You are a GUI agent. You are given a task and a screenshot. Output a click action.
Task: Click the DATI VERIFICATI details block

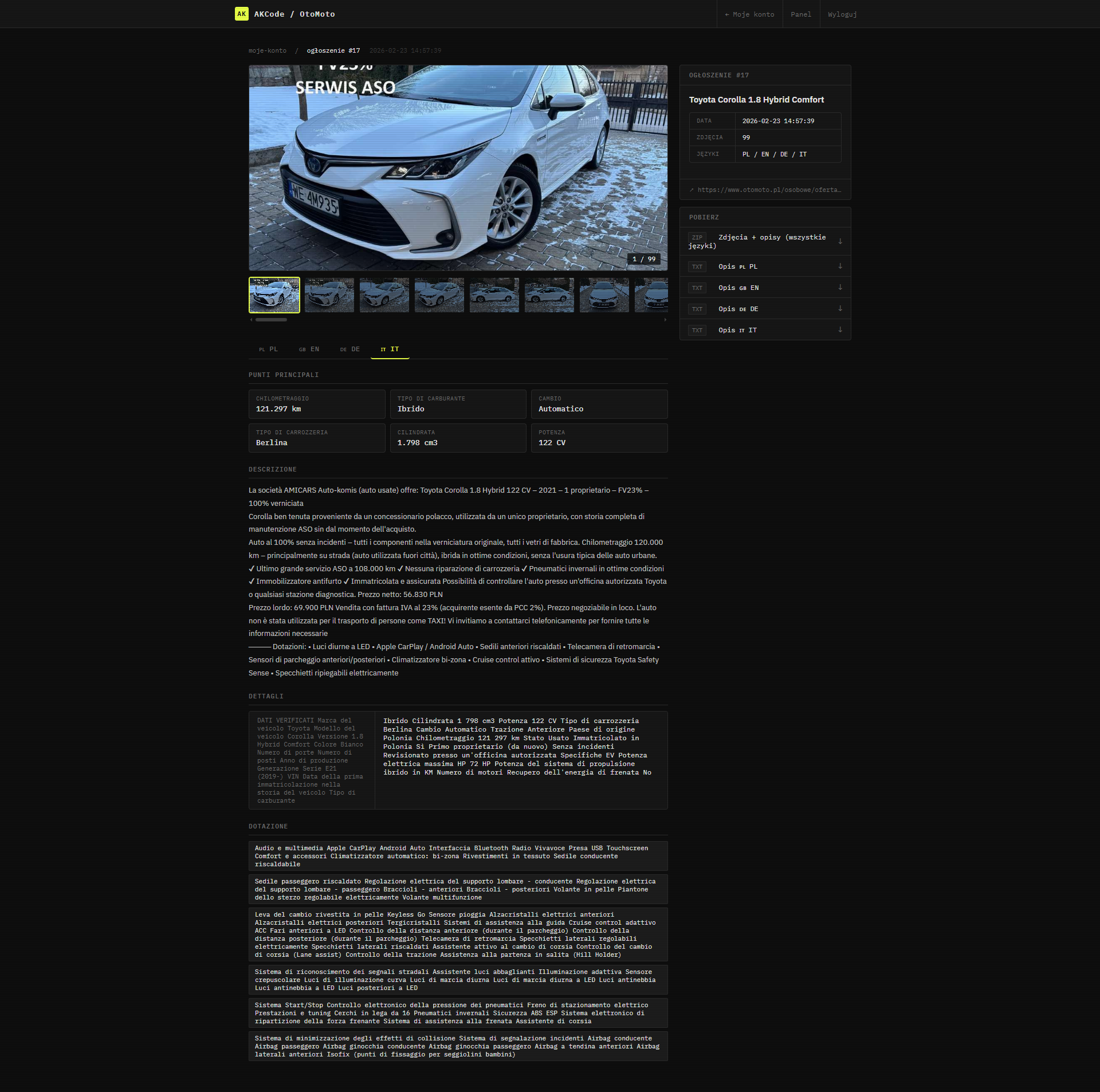pyautogui.click(x=312, y=760)
